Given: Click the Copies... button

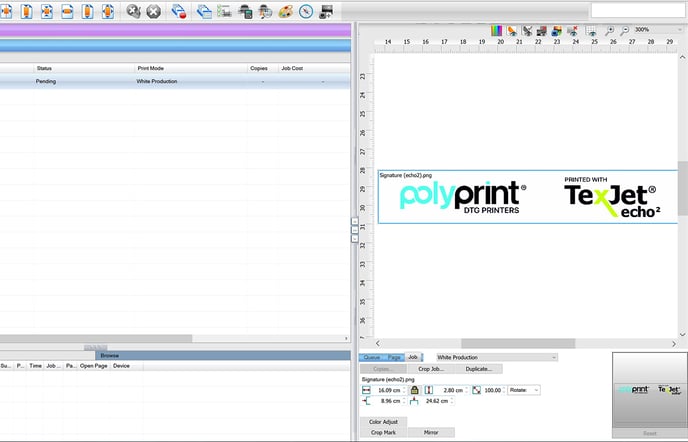Looking at the screenshot, I should (383, 369).
